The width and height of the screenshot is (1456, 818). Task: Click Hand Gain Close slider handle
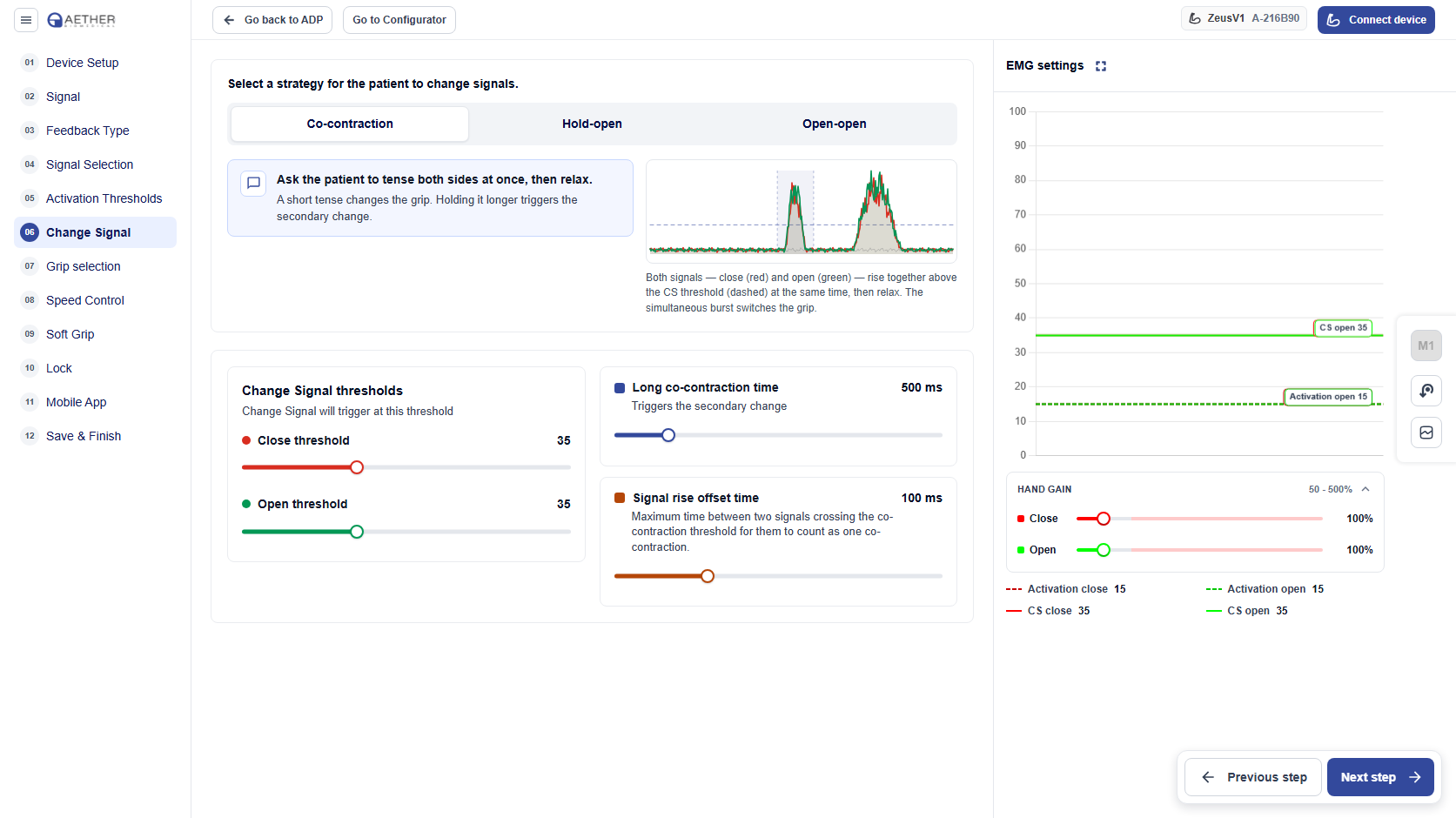(x=1104, y=519)
